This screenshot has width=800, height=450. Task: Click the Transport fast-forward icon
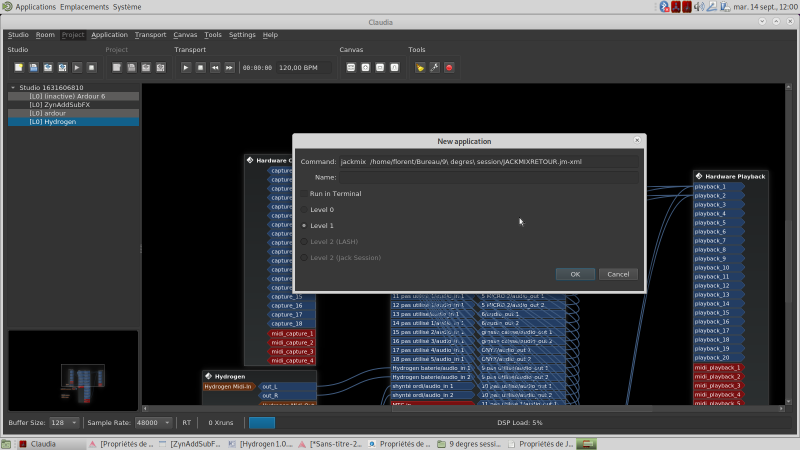[230, 67]
